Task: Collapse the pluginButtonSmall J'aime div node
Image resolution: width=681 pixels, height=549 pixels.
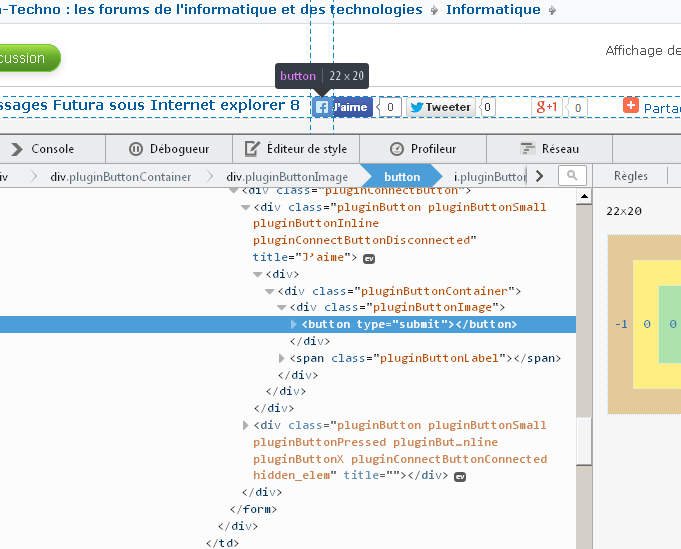Action: pyautogui.click(x=245, y=208)
